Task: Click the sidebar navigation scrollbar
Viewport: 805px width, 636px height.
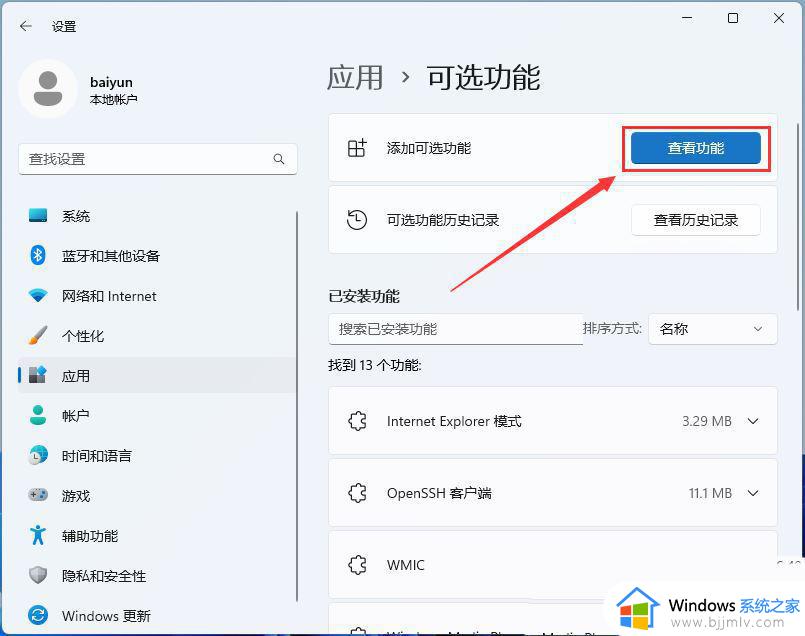Action: tap(297, 406)
